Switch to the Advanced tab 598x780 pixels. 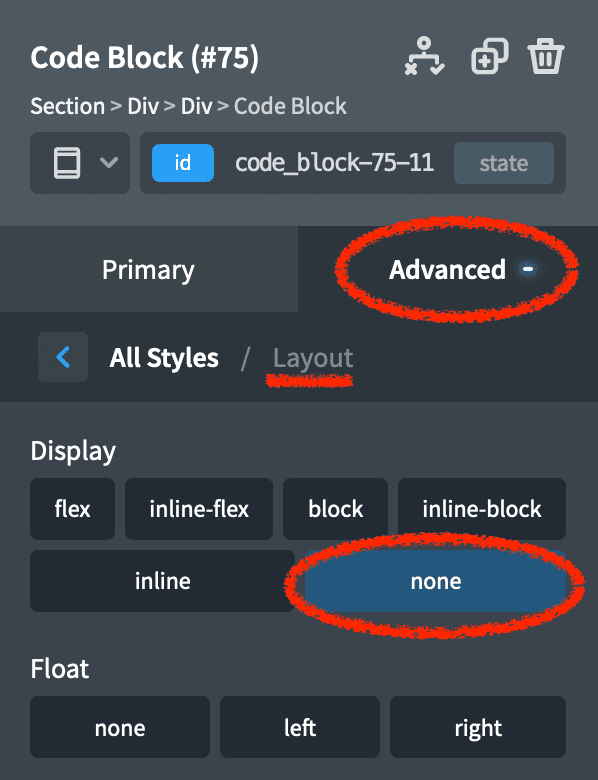[448, 269]
